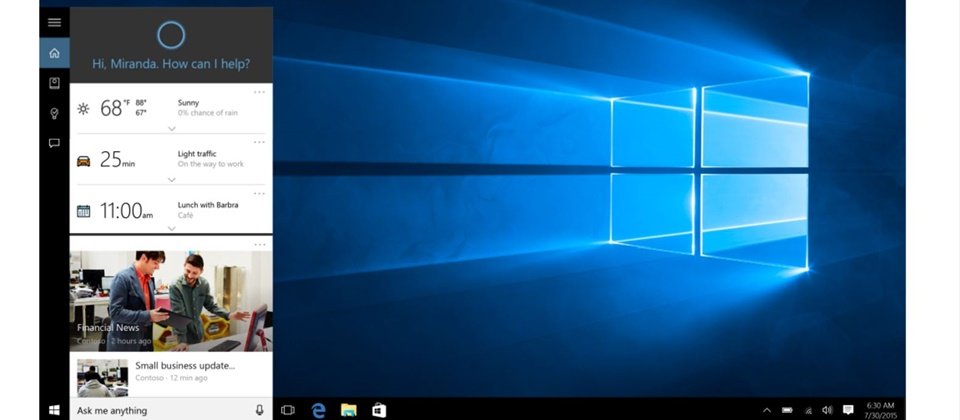Open the Financial News large image

[x=171, y=301]
